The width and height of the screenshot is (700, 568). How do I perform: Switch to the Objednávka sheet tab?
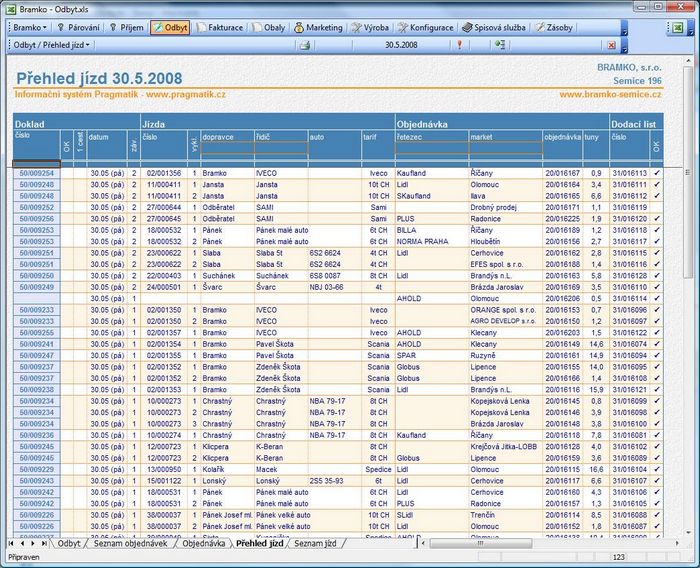coord(204,543)
